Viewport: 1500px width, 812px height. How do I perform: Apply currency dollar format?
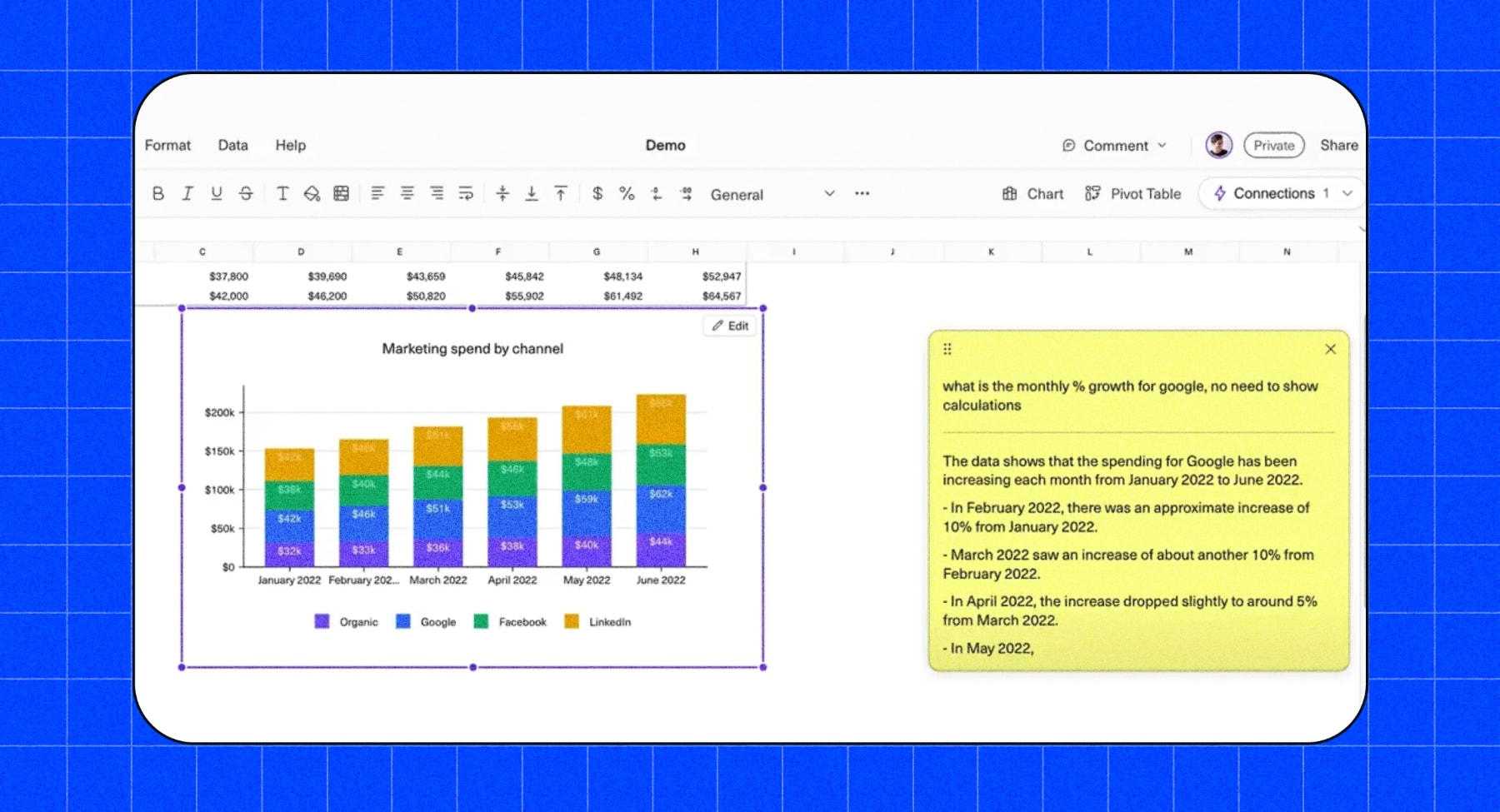click(597, 194)
